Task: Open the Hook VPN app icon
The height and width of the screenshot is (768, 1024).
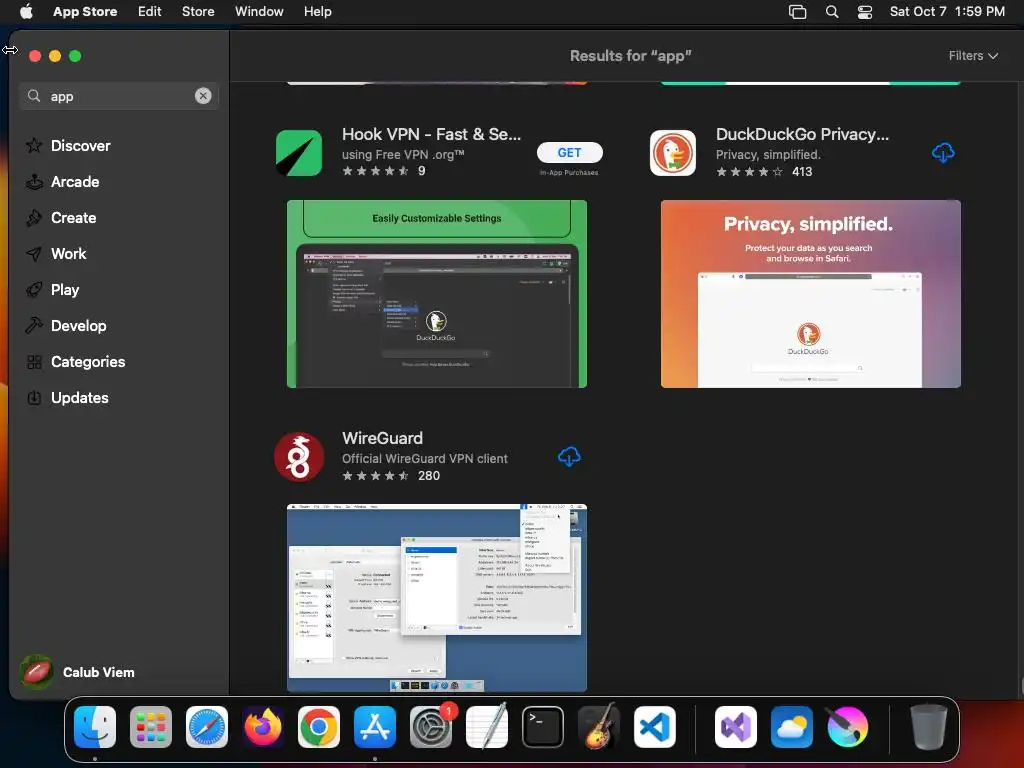Action: (299, 153)
